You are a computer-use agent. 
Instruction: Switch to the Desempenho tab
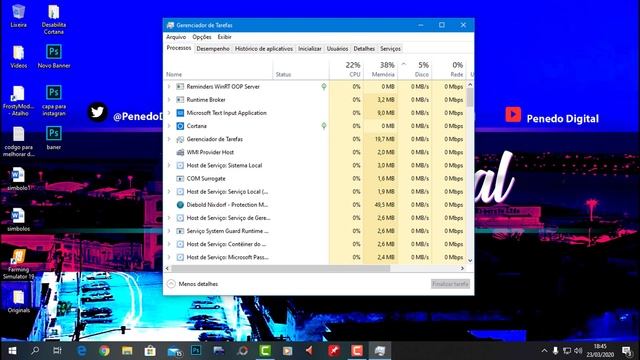tap(213, 49)
